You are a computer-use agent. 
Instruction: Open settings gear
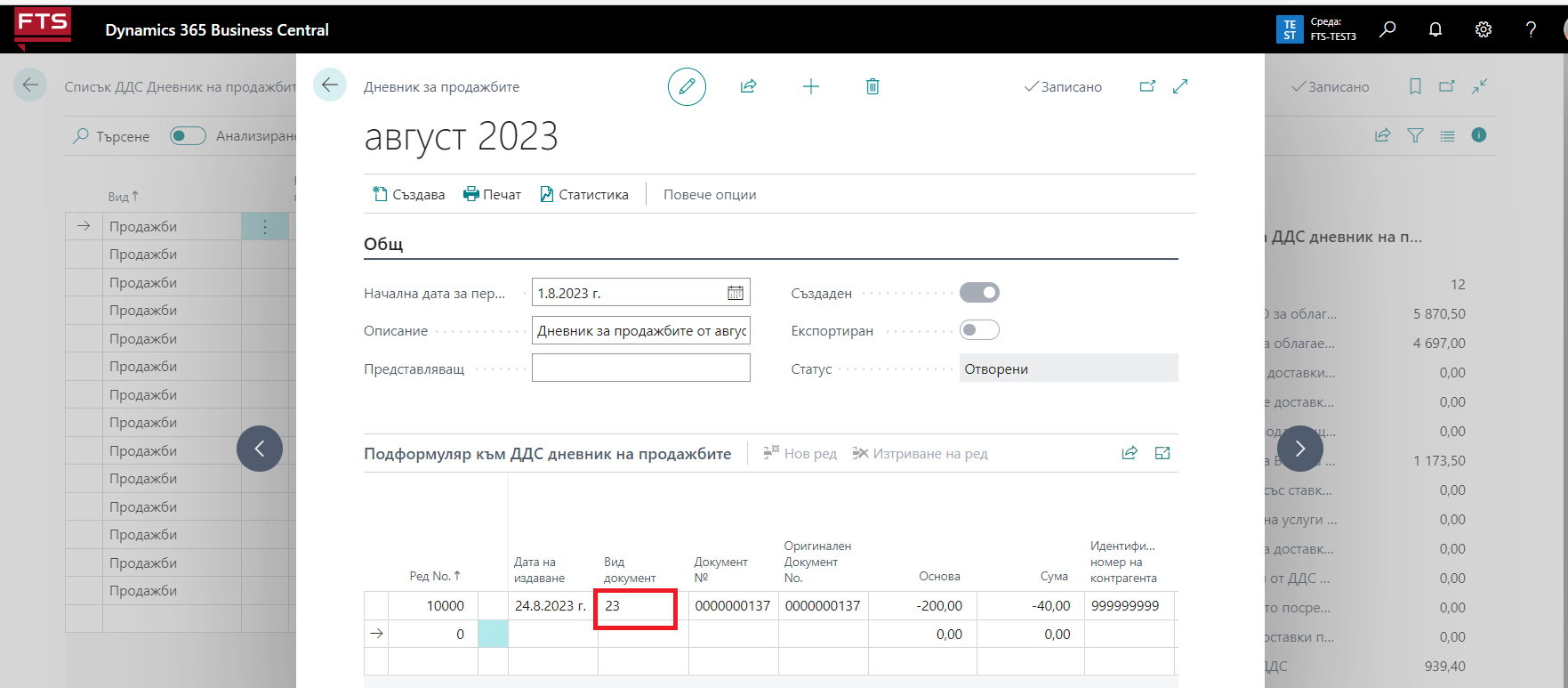(x=1484, y=29)
